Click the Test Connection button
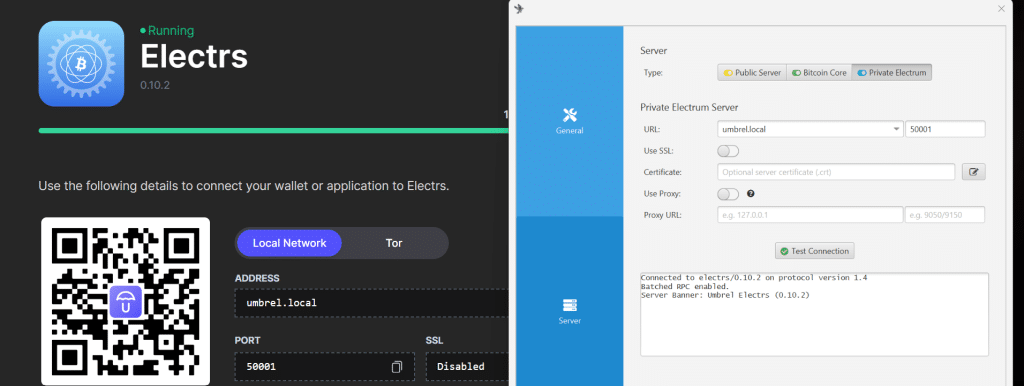 [x=814, y=251]
